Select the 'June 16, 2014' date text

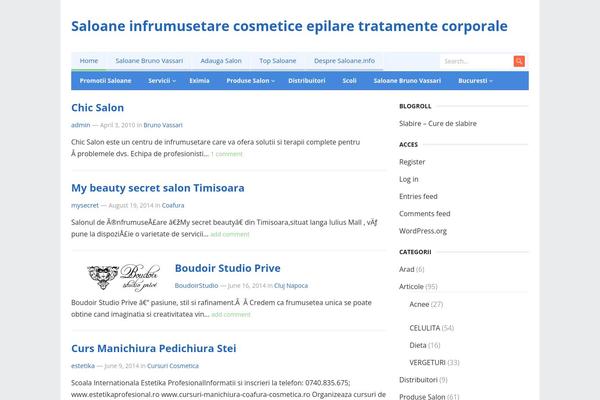tap(246, 286)
